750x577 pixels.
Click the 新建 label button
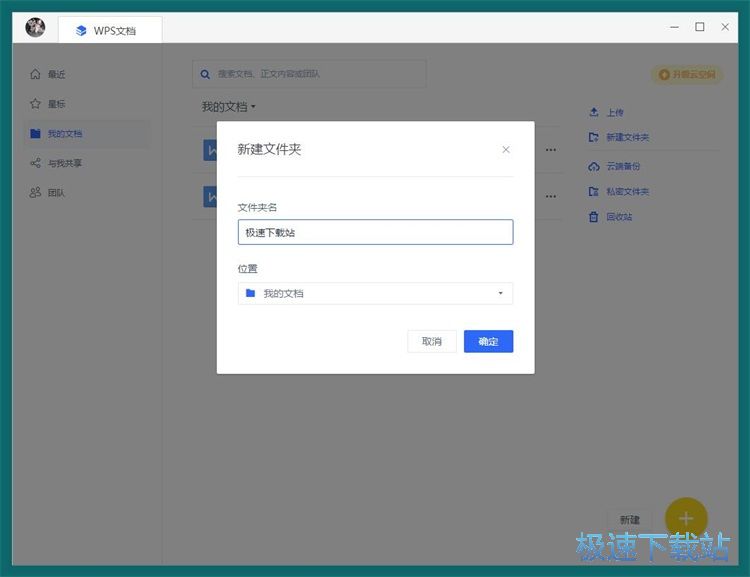629,520
